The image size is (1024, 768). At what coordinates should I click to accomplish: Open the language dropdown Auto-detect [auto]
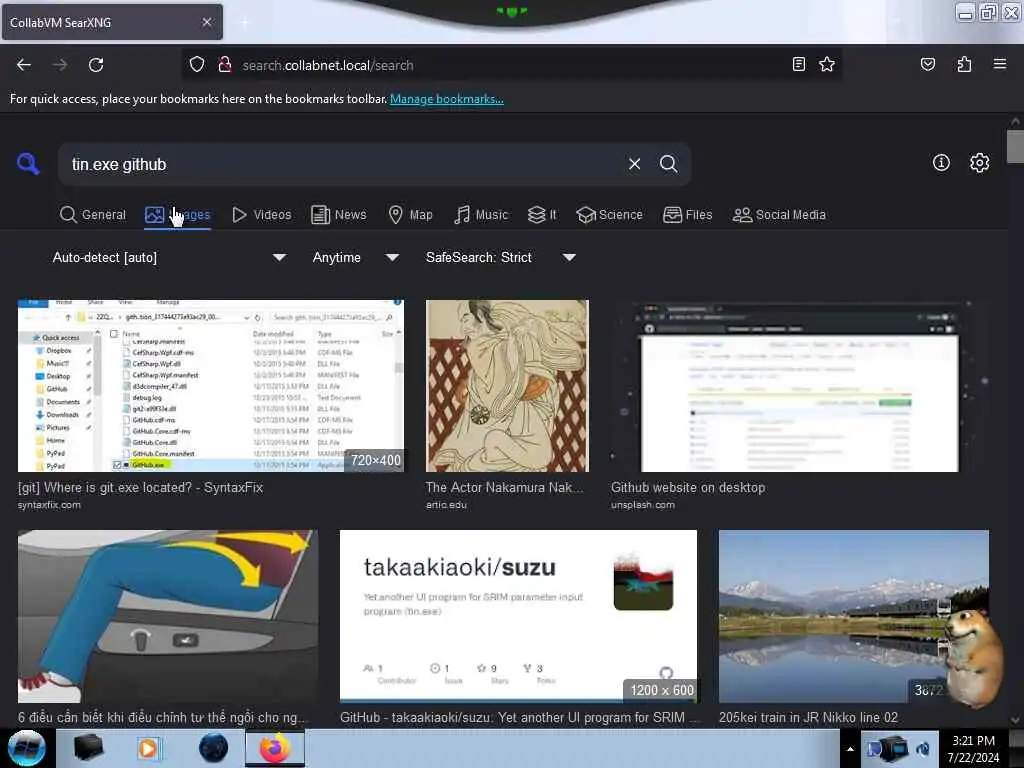point(169,257)
